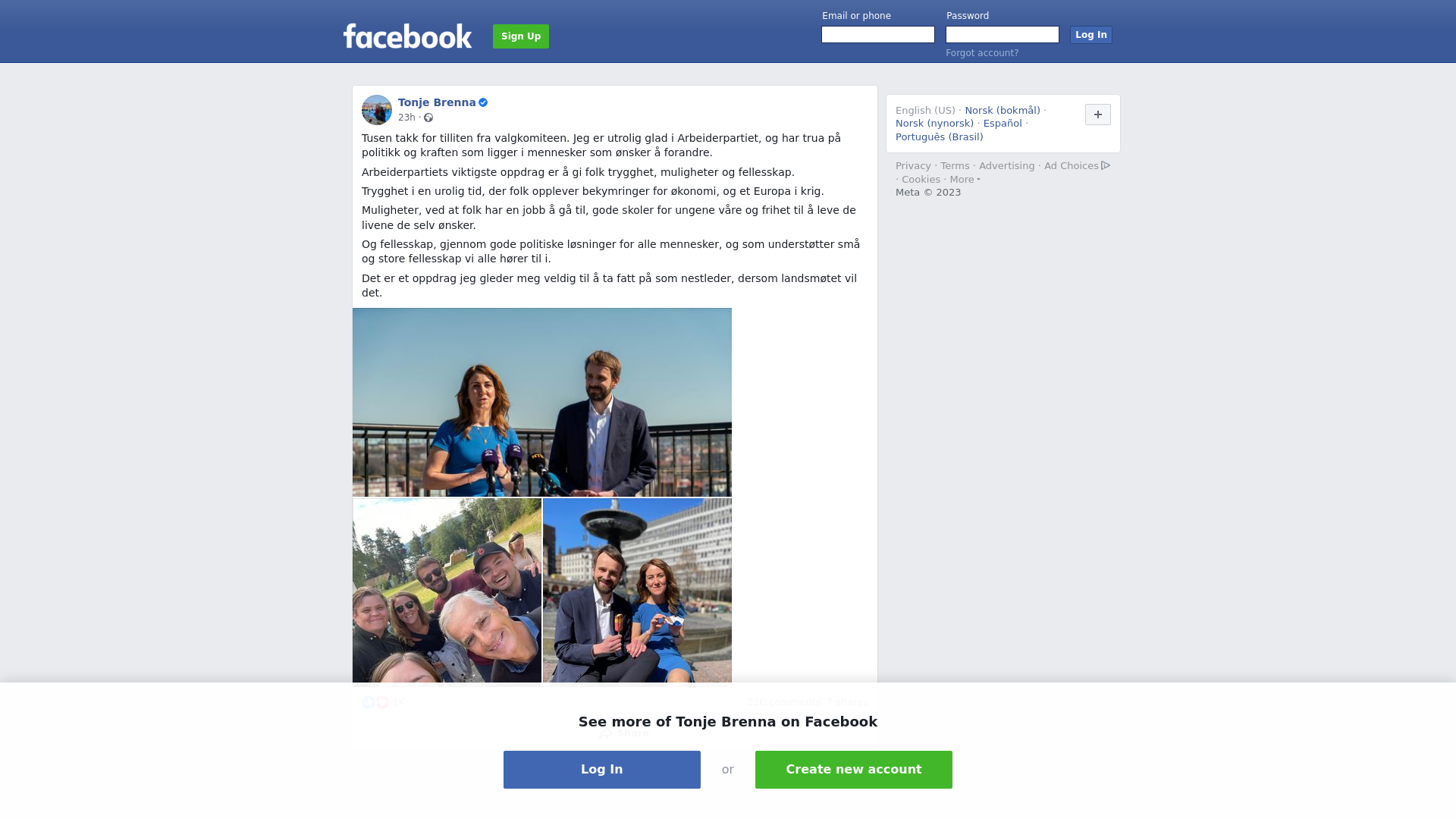Click the Ad Choices triangle icon
Screen dimensions: 1456x819
1106,165
